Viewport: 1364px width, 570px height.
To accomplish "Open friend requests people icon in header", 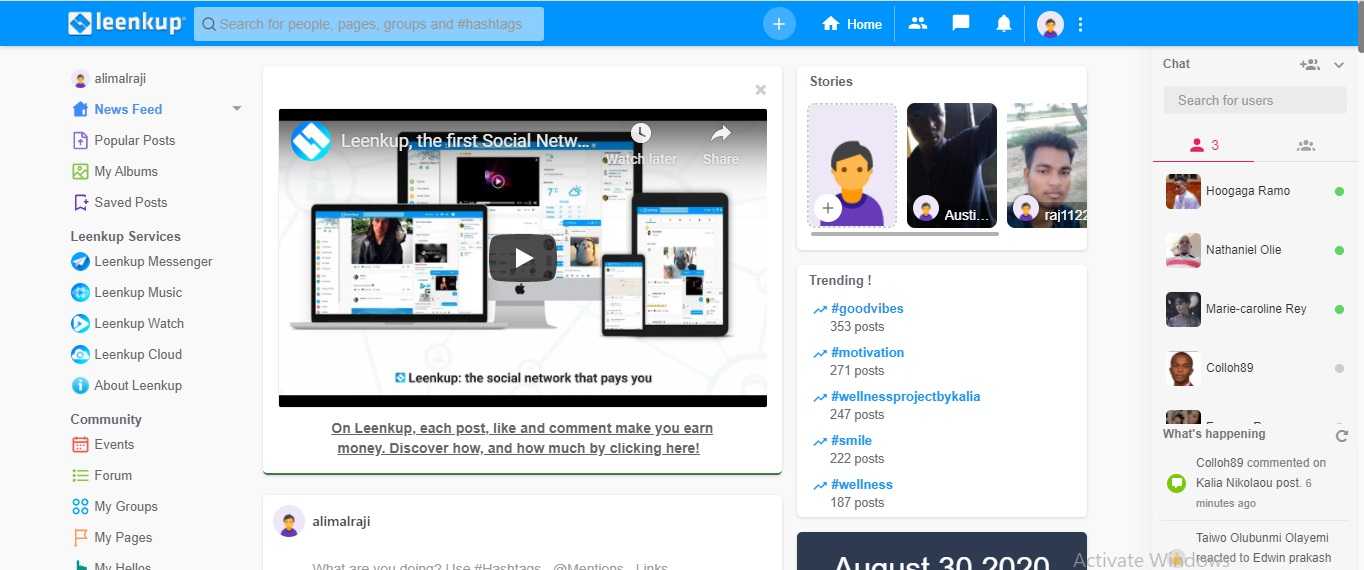I will [x=918, y=23].
